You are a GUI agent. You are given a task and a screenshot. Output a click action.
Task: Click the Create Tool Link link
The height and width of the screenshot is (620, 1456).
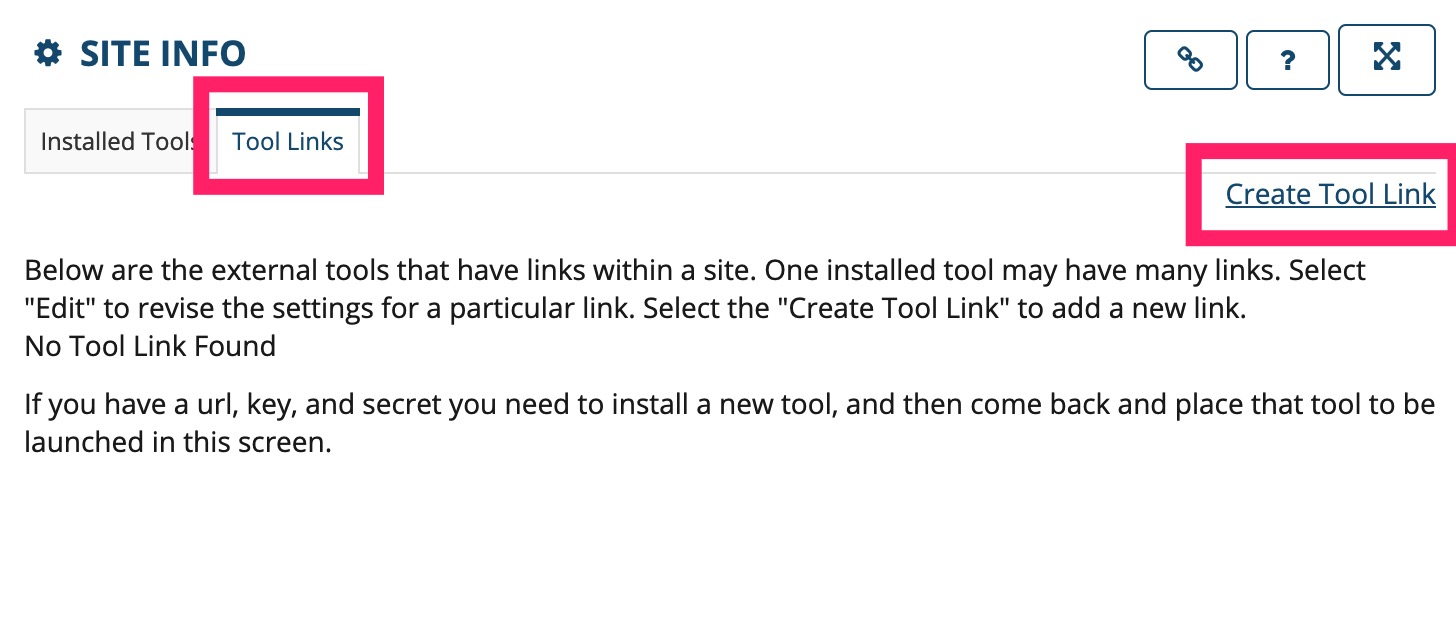click(x=1330, y=194)
